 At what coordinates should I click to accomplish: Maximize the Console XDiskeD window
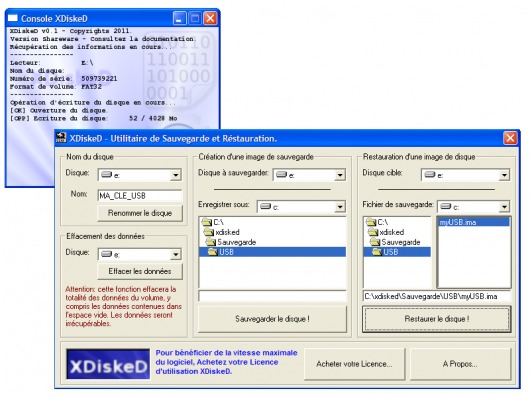195,18
